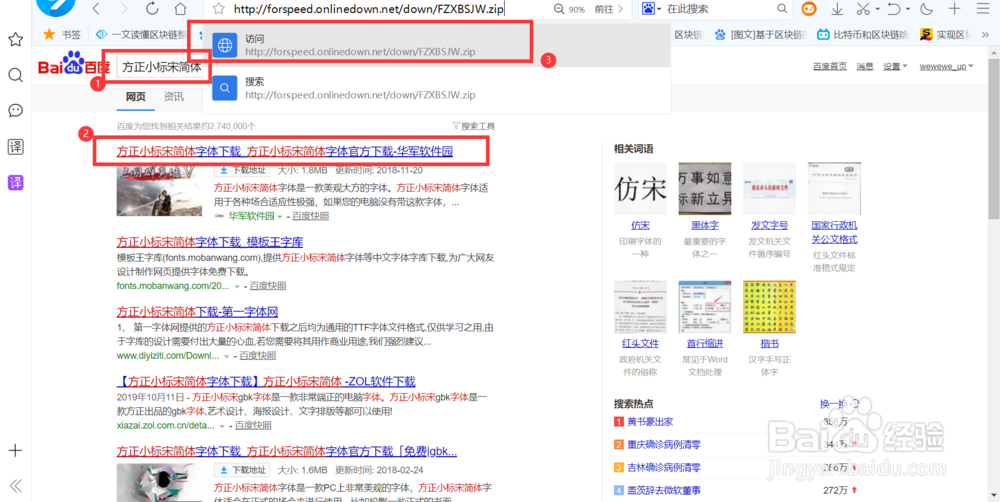
Task: Click the plus icon in top toolbar
Action: click(954, 9)
